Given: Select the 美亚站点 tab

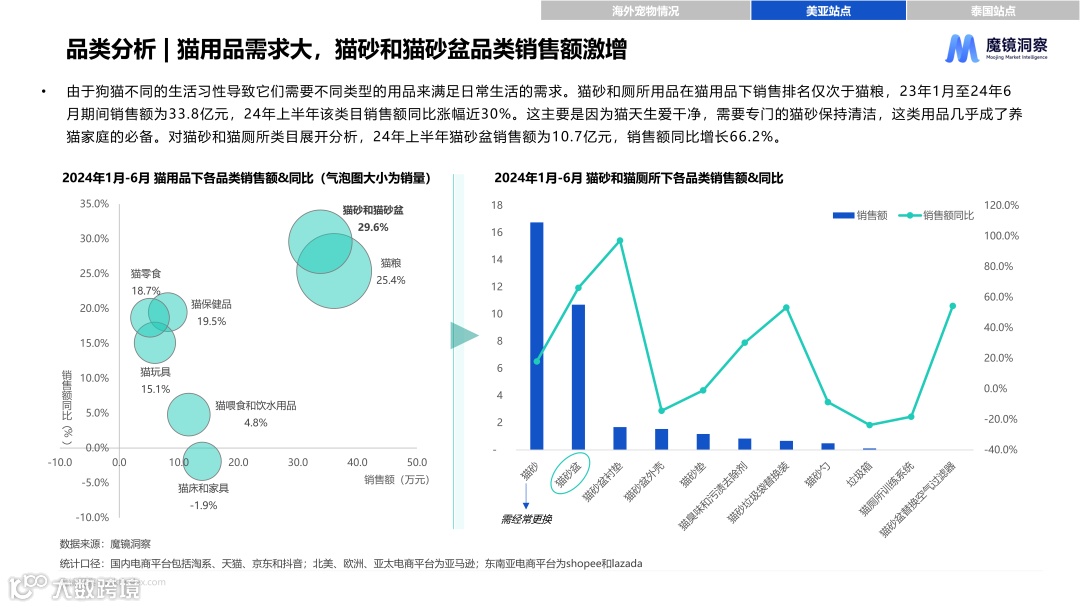Looking at the screenshot, I should [829, 10].
